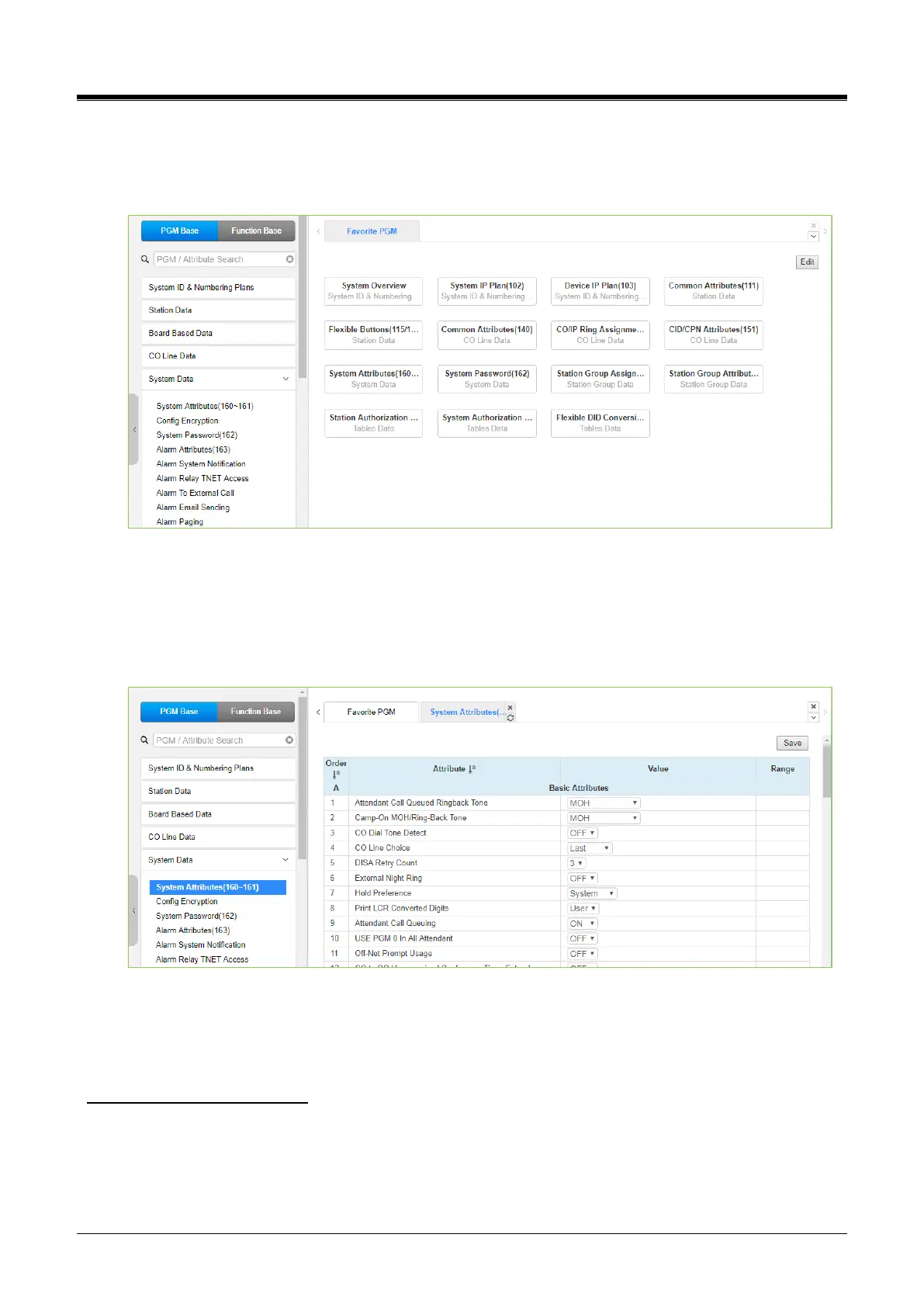Open Flexible DID Conversion favorite card
This screenshot has width=924, height=1307.
[x=600, y=423]
